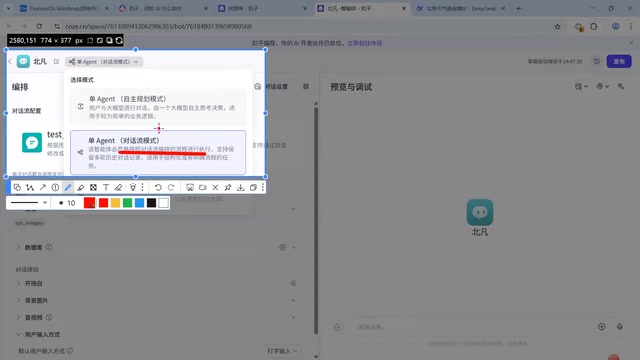Choose the green color swatch

pos(127,202)
